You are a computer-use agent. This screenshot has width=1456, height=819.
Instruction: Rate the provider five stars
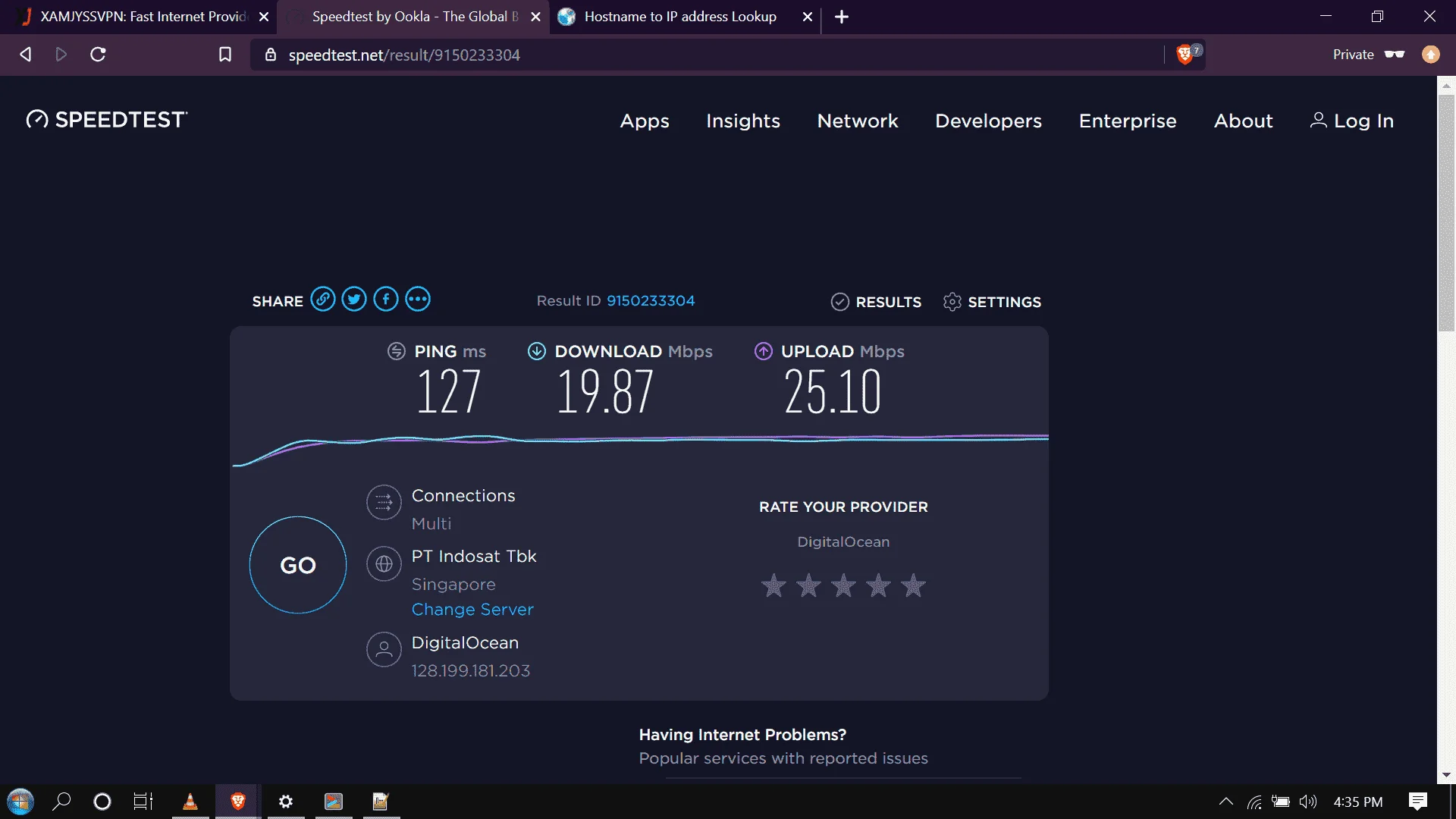913,585
